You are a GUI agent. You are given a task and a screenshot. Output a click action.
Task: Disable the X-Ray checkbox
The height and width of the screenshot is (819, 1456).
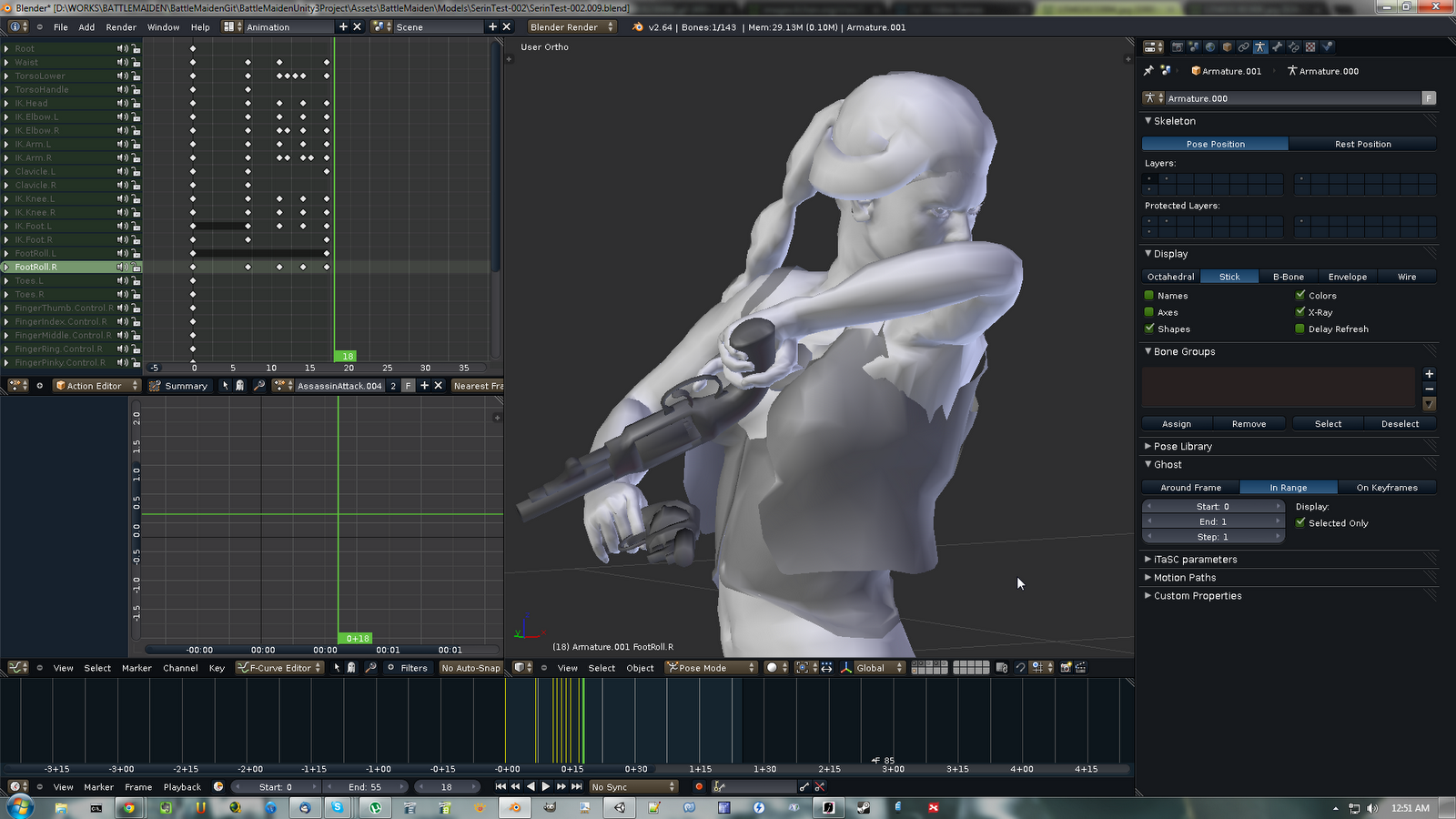[1300, 312]
